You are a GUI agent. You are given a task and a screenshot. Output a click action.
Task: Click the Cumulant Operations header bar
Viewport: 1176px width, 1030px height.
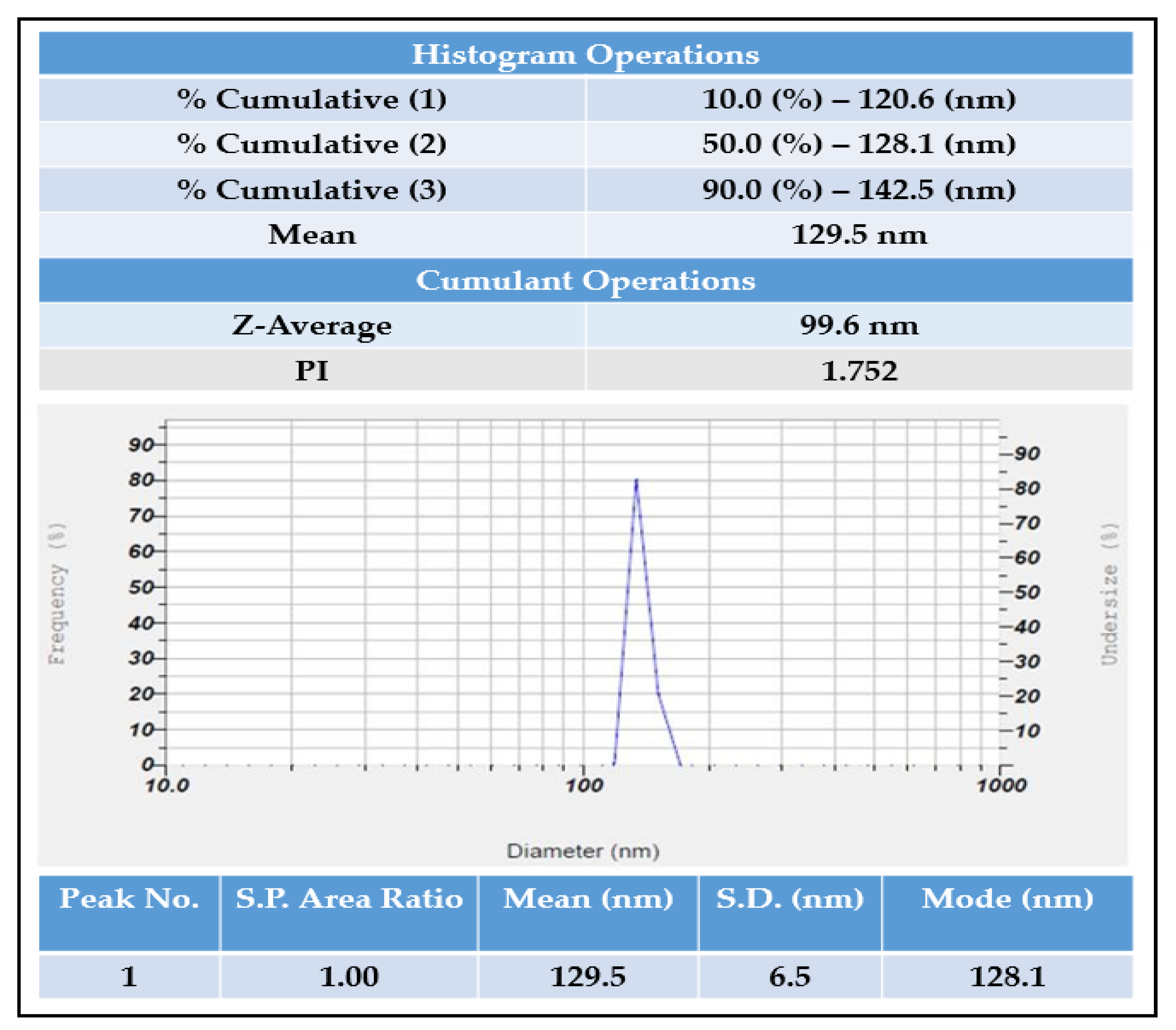pyautogui.click(x=585, y=281)
